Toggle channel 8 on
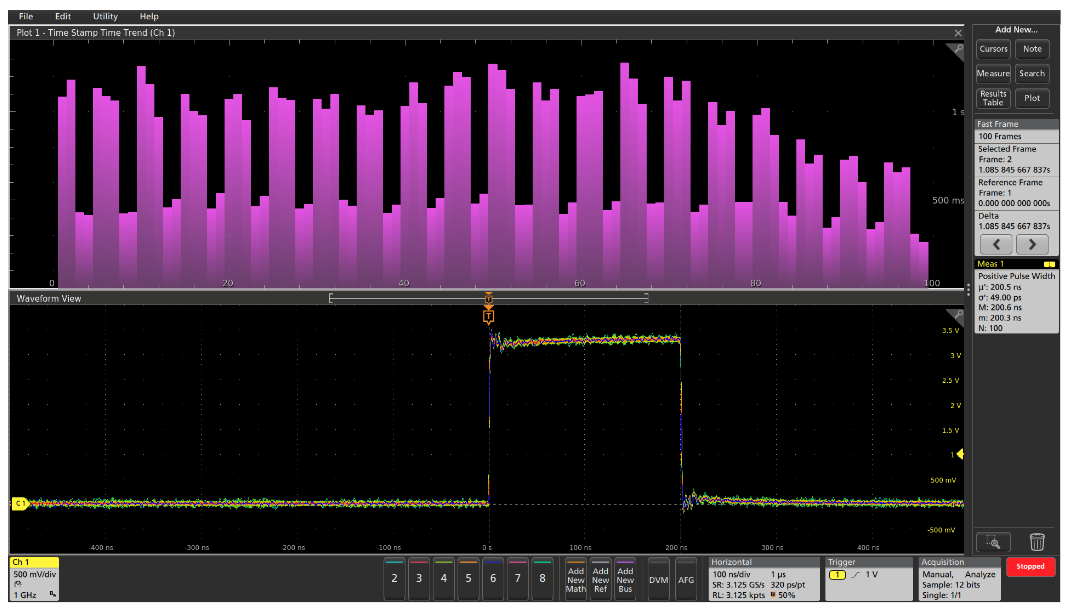 click(x=542, y=579)
